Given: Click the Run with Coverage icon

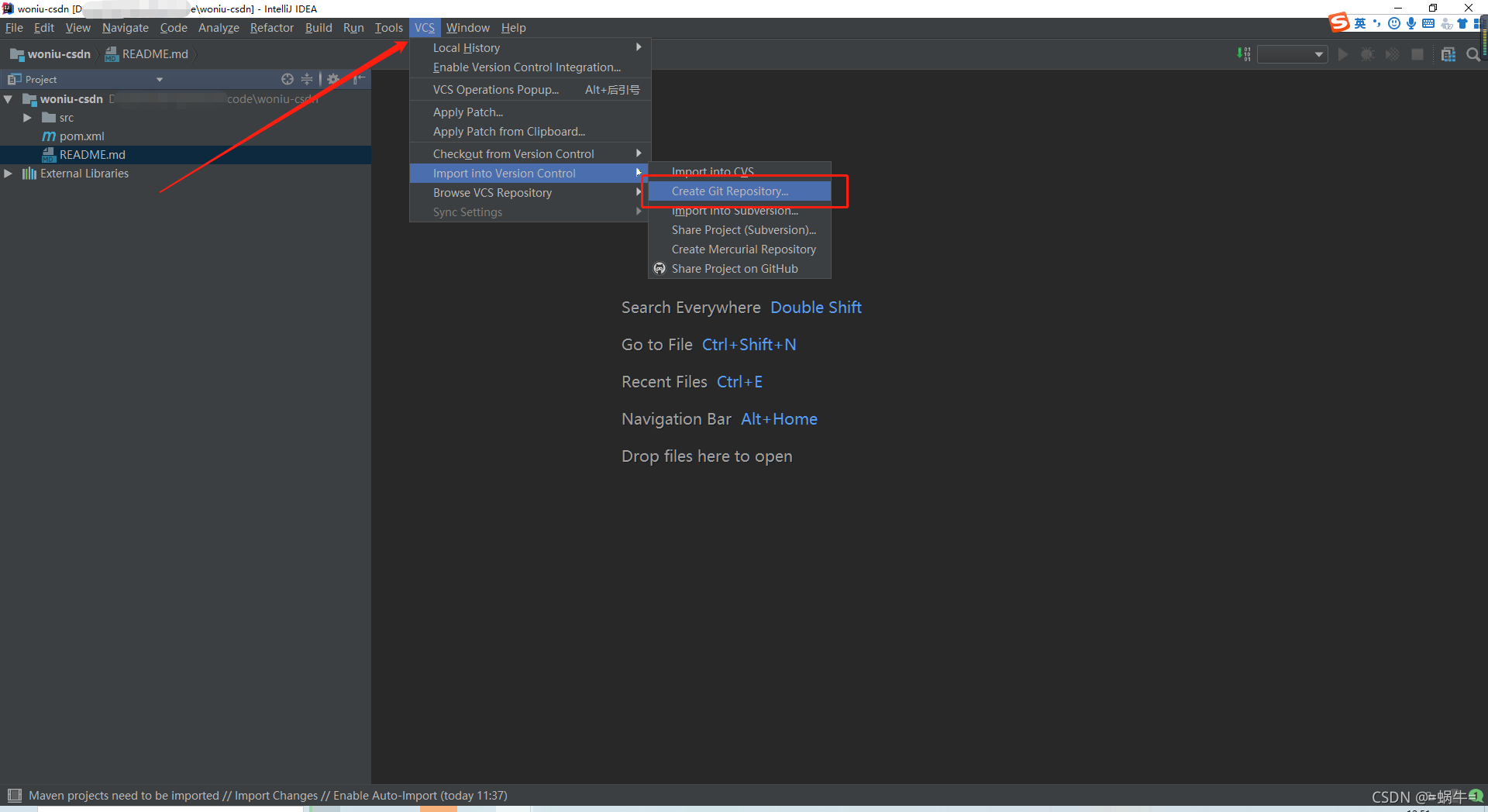Looking at the screenshot, I should [1393, 54].
